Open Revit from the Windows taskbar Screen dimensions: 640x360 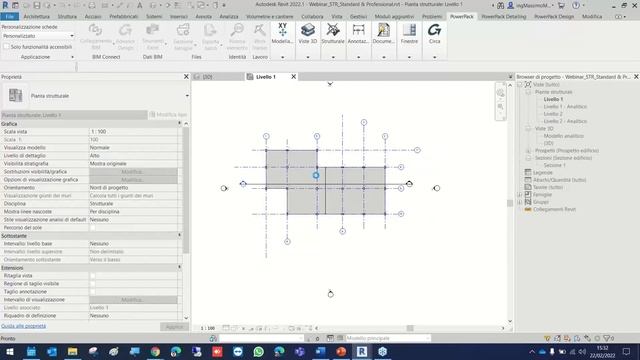362,351
